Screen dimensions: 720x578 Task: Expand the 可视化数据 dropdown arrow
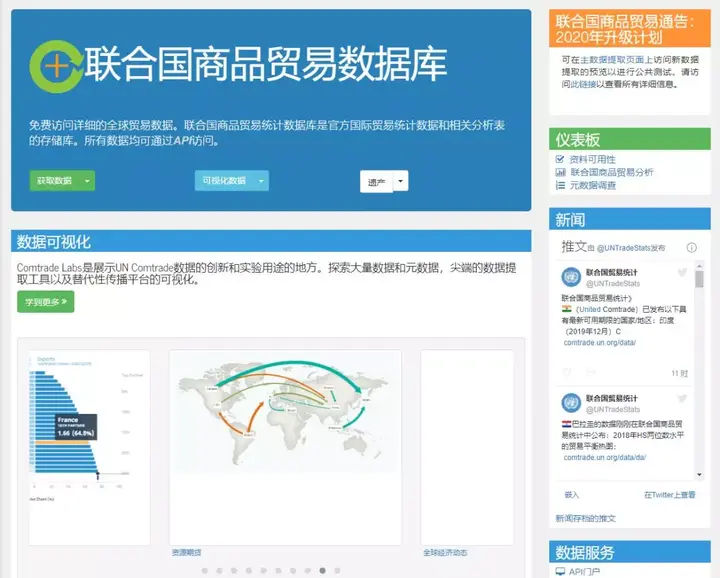pyautogui.click(x=261, y=181)
